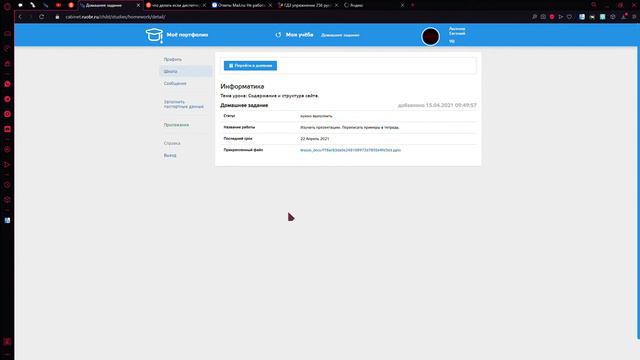640x360 pixels.
Task: Click the blue-white square icon in Opera sidebar
Action: click(7, 220)
